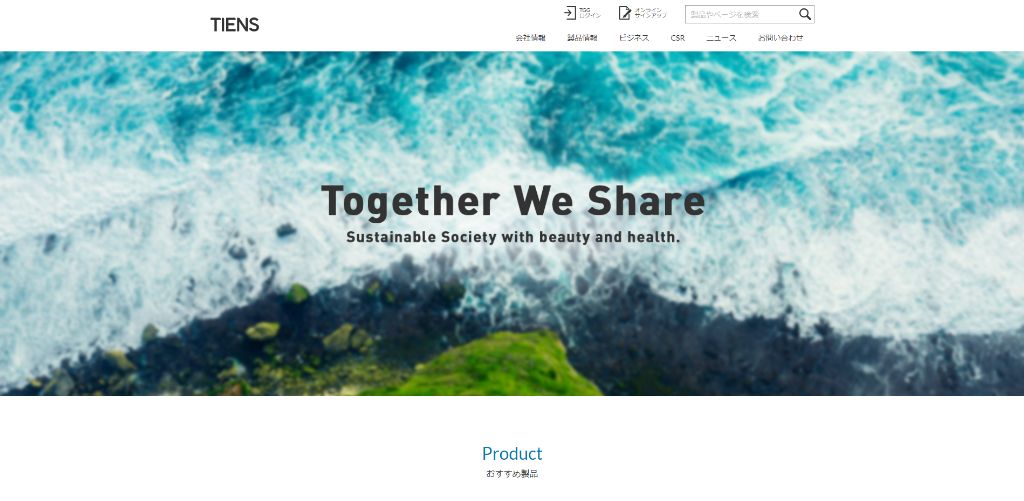Click the TIENS logo
Image resolution: width=1024 pixels, height=501 pixels.
click(x=234, y=25)
